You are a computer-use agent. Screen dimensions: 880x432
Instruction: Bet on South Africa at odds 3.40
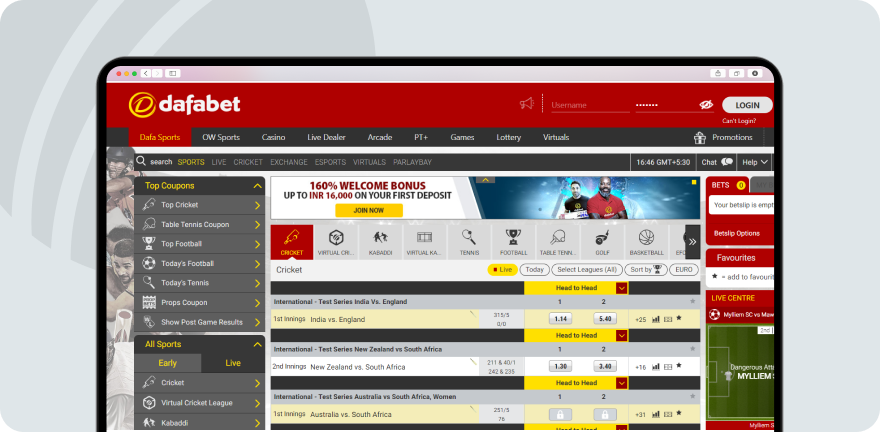tap(604, 366)
